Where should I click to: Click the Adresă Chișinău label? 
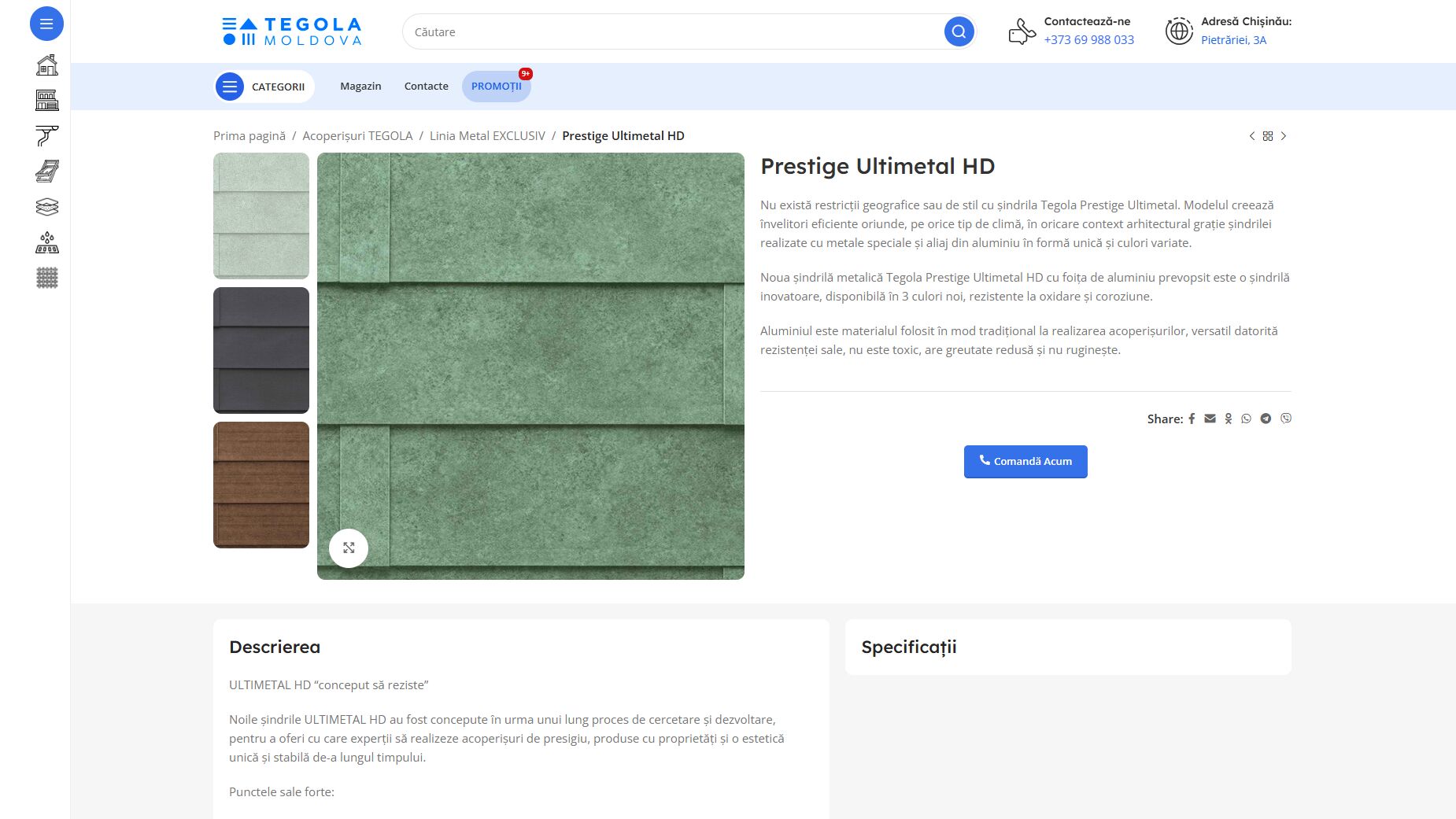pos(1246,21)
